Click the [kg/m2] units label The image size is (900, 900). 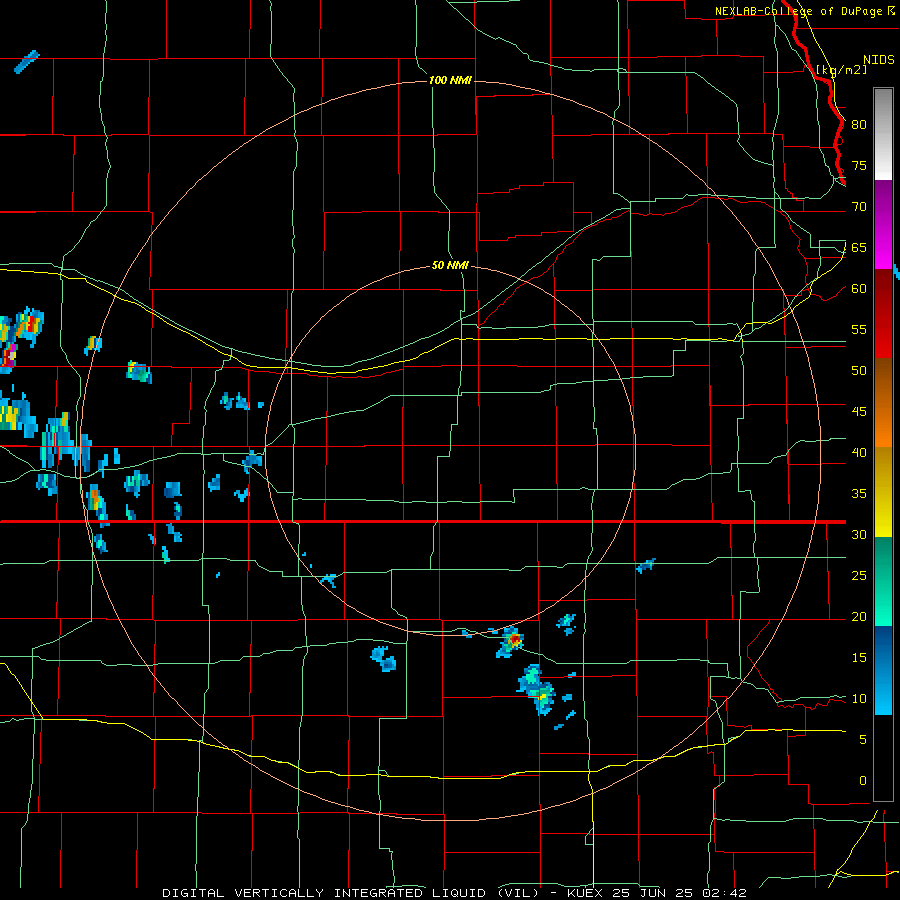point(841,70)
